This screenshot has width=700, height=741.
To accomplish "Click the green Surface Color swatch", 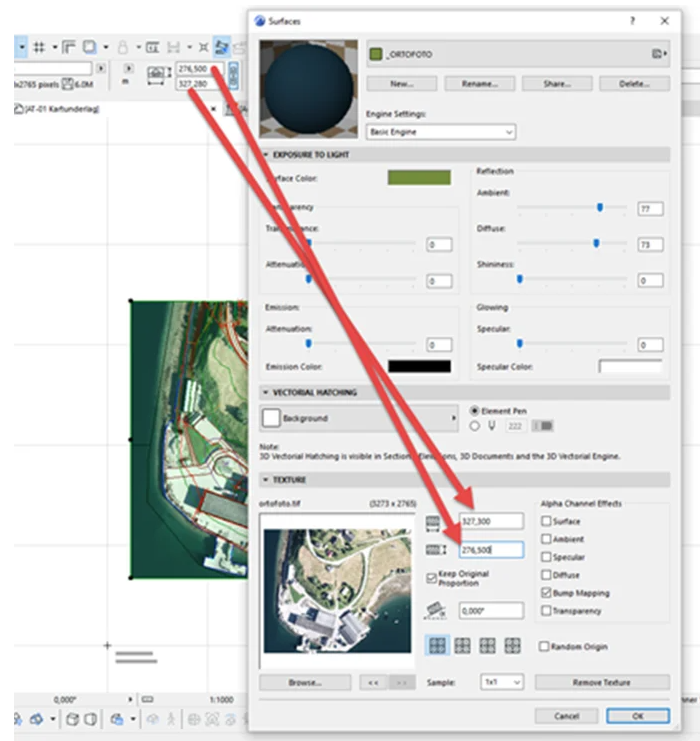I will point(419,177).
